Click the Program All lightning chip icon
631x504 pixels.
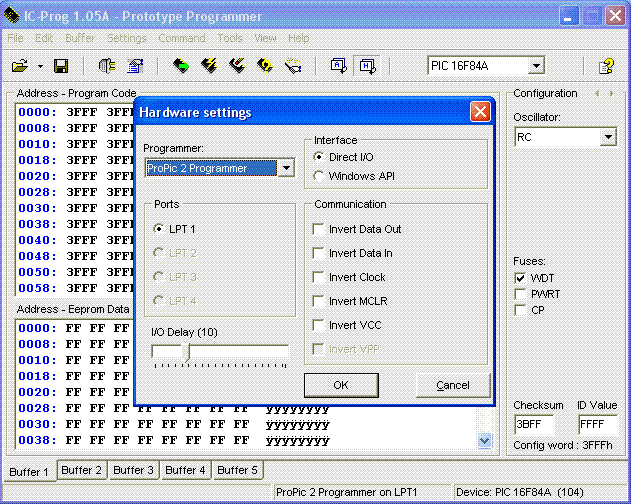pyautogui.click(x=209, y=66)
